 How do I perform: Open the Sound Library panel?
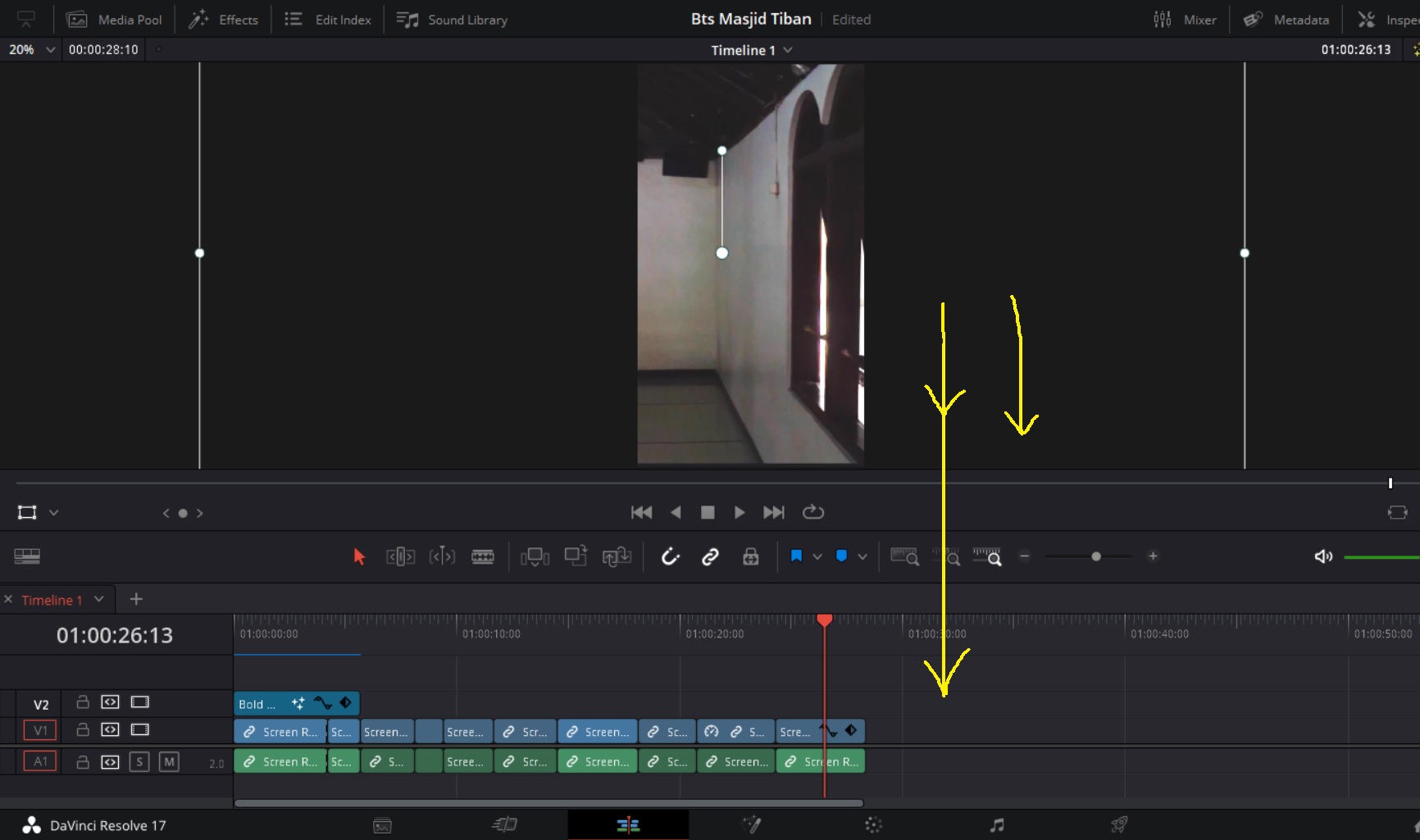pyautogui.click(x=452, y=20)
